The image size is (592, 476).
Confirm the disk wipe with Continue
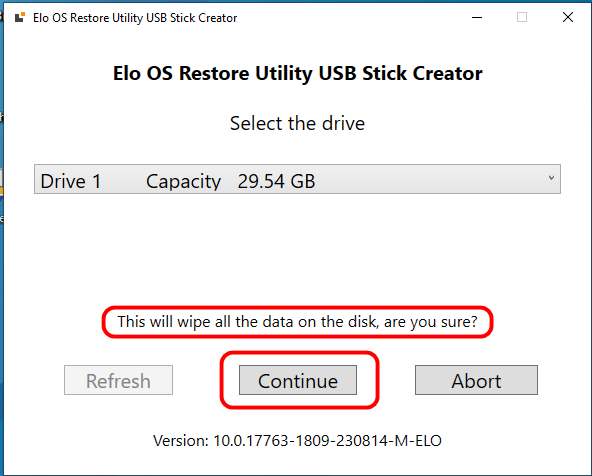(298, 380)
